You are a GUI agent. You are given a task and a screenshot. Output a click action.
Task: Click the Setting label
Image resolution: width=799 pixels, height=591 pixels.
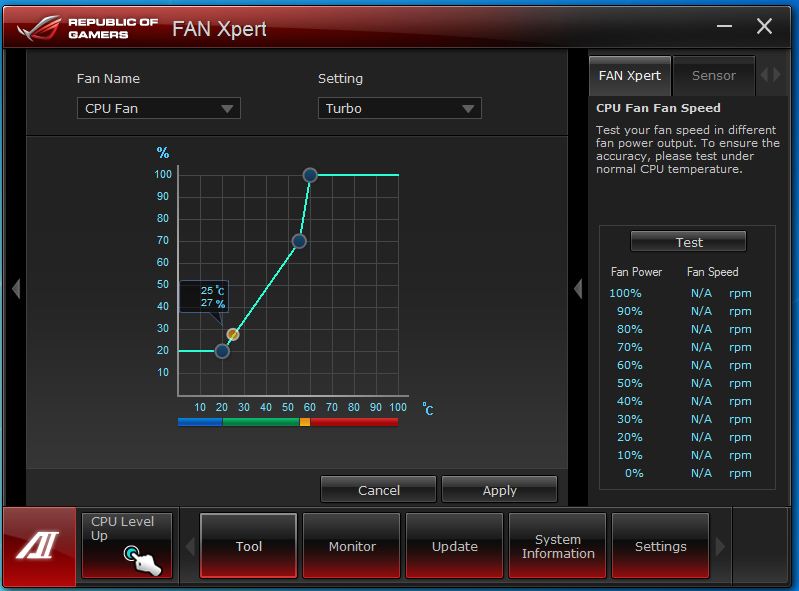pyautogui.click(x=340, y=78)
